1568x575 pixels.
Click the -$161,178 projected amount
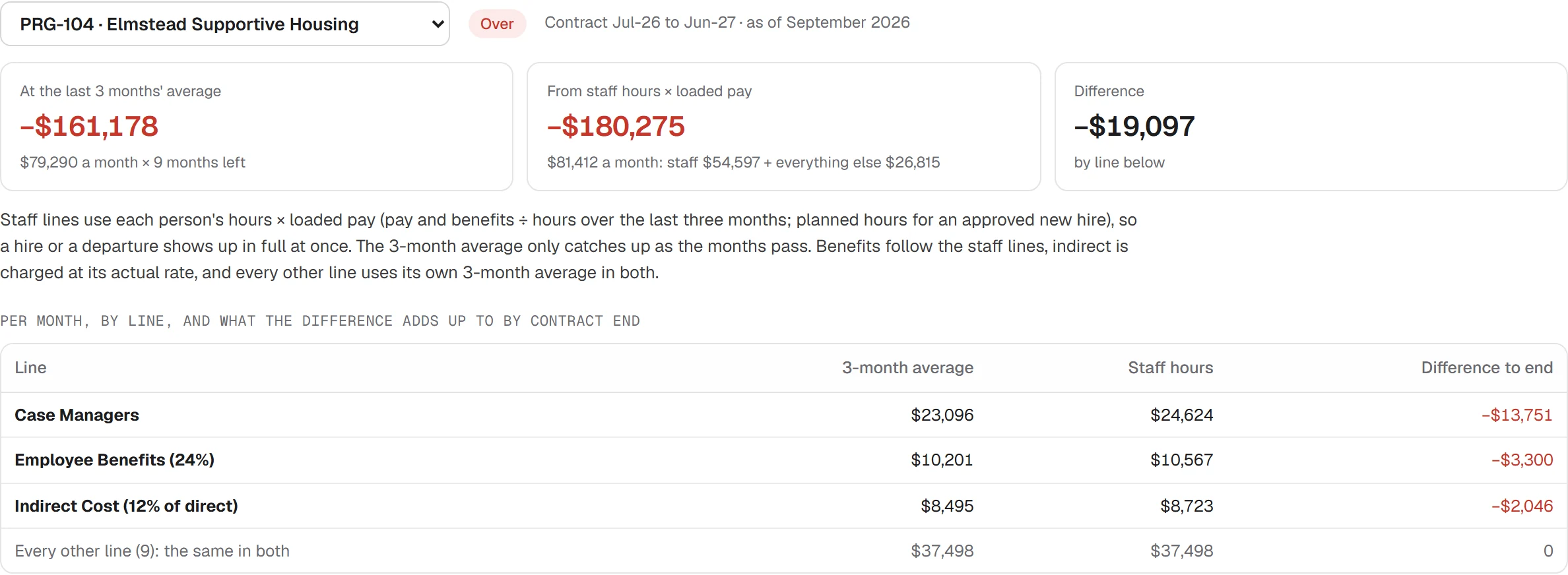89,126
